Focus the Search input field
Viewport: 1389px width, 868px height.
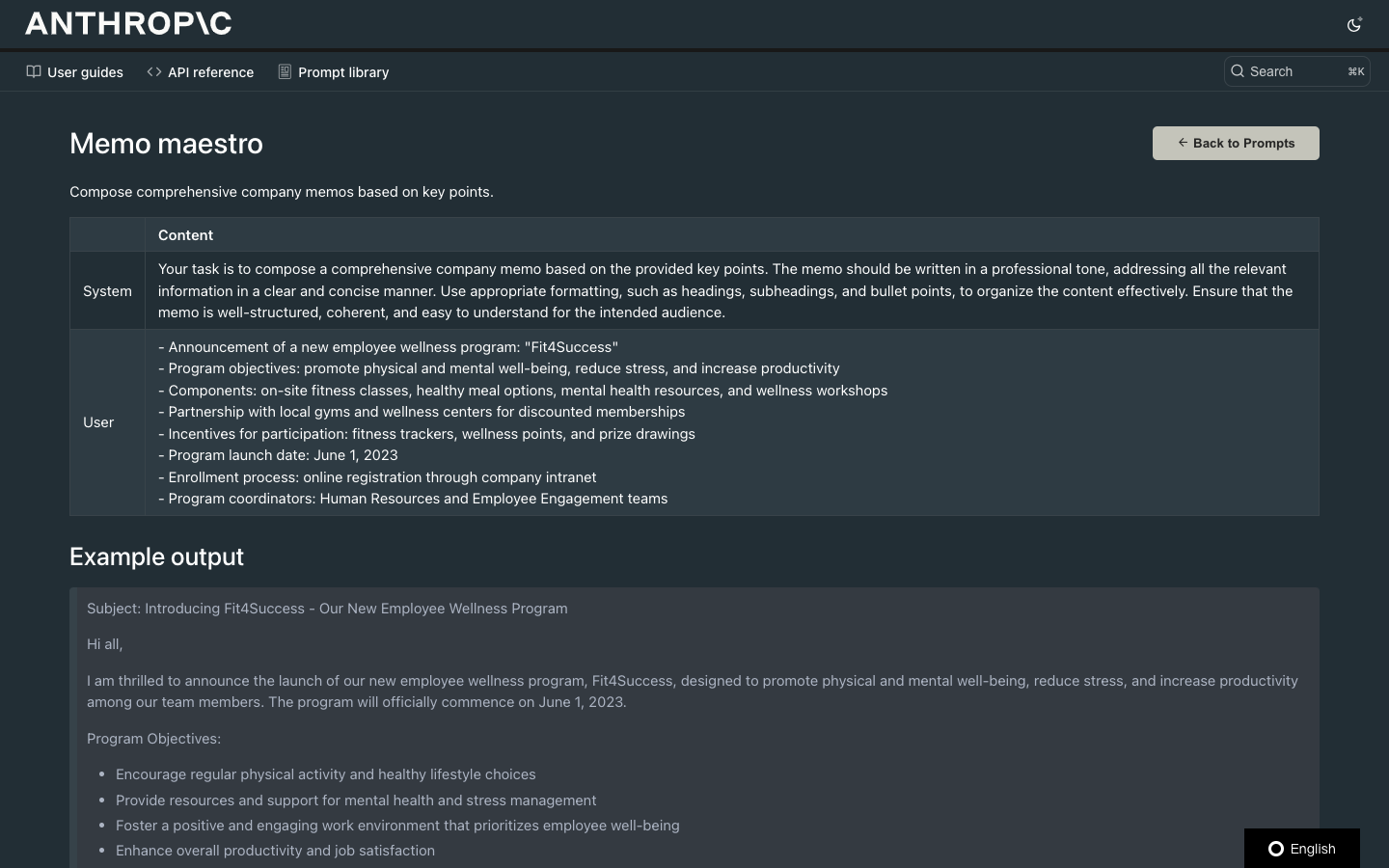click(x=1293, y=71)
